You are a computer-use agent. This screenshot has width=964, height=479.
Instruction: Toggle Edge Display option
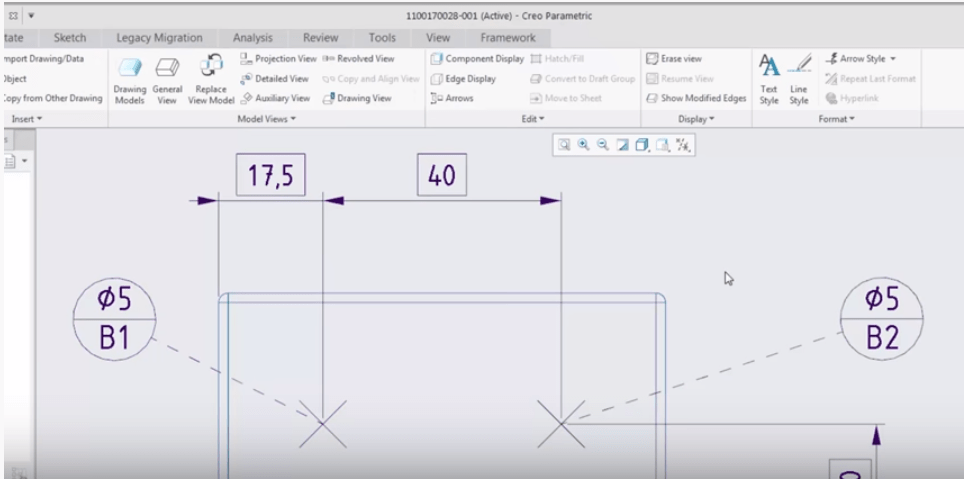coord(463,79)
